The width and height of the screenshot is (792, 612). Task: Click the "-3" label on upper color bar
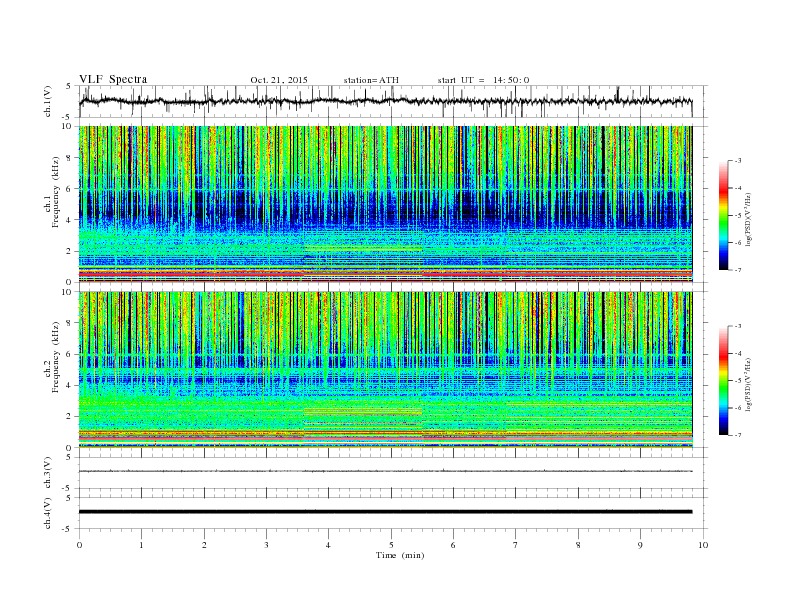coord(737,161)
